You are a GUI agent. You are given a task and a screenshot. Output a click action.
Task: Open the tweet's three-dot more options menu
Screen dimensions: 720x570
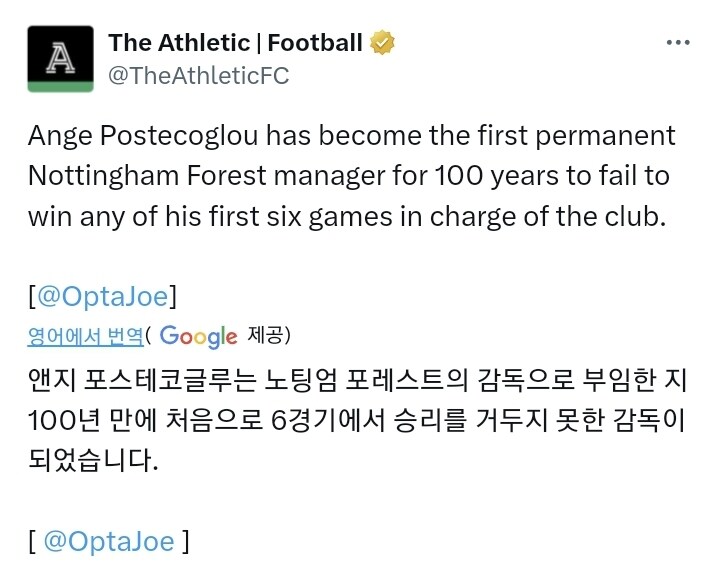pyautogui.click(x=677, y=44)
